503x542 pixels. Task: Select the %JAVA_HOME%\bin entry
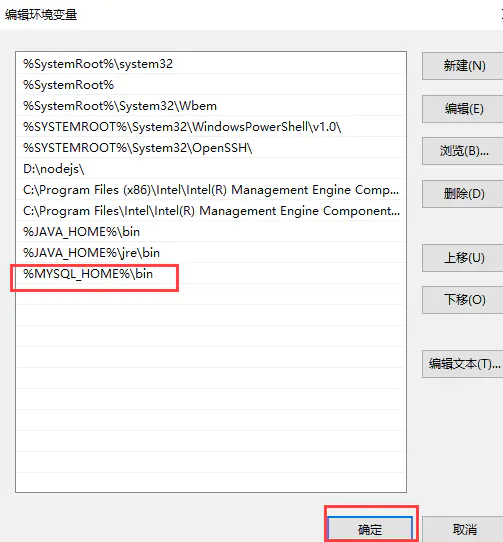(211, 232)
